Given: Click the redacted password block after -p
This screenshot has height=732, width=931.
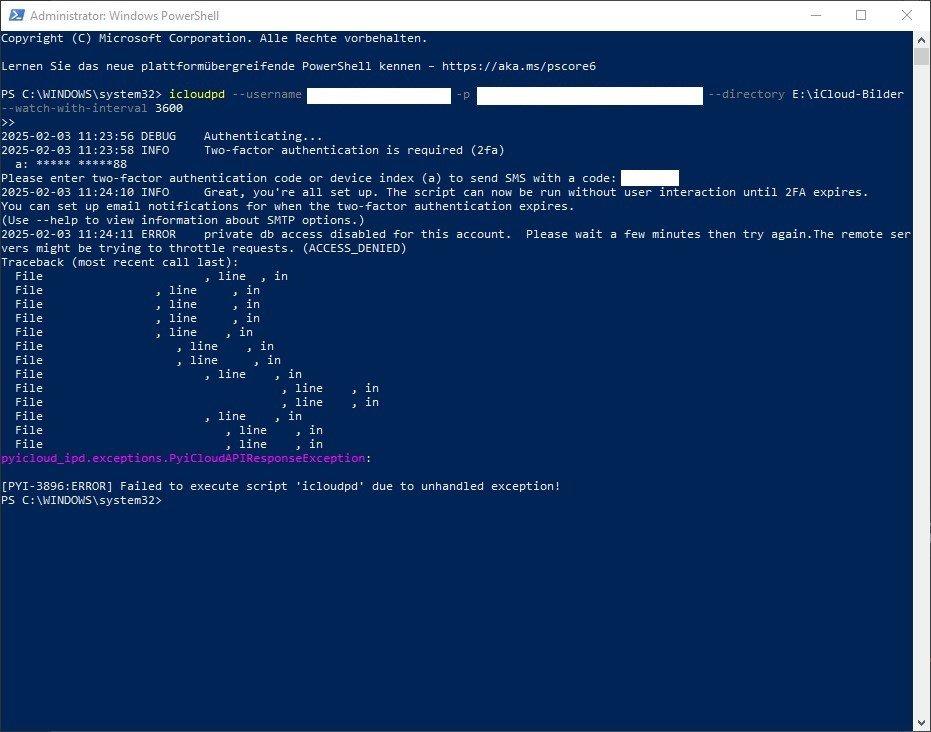Looking at the screenshot, I should click(x=590, y=96).
